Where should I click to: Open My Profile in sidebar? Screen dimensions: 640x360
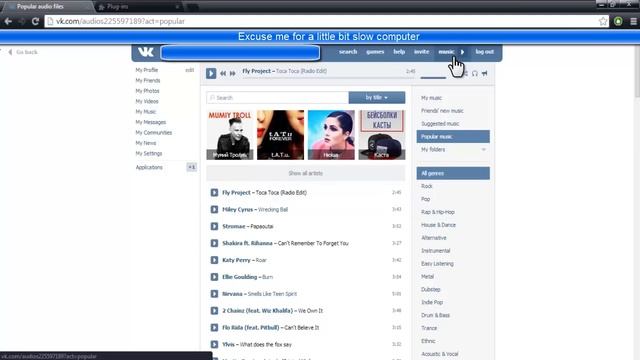pos(147,70)
